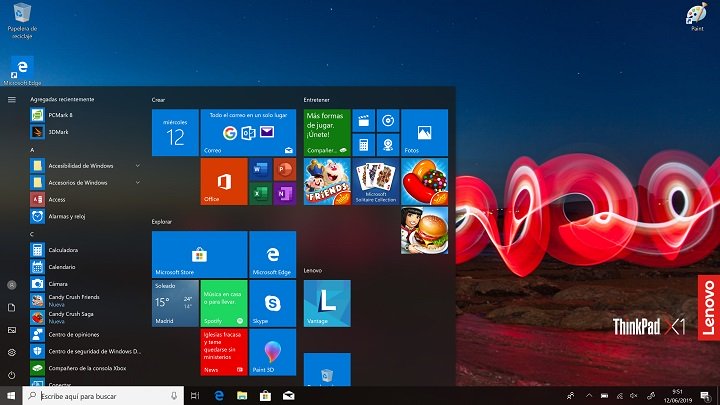Expand the Start menu hamburger button
This screenshot has height=405, width=720.
(x=12, y=100)
